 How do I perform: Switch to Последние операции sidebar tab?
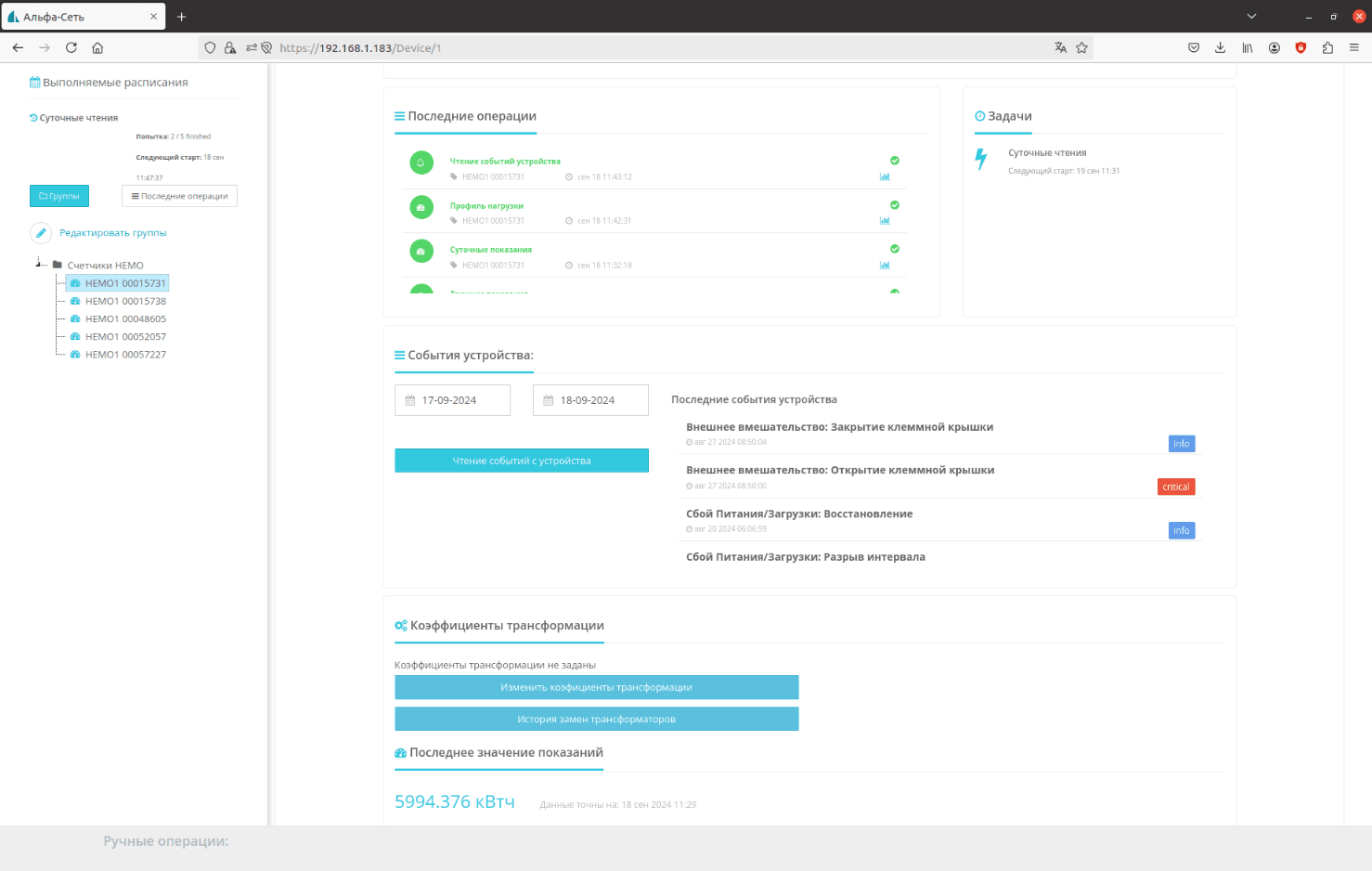pyautogui.click(x=180, y=196)
